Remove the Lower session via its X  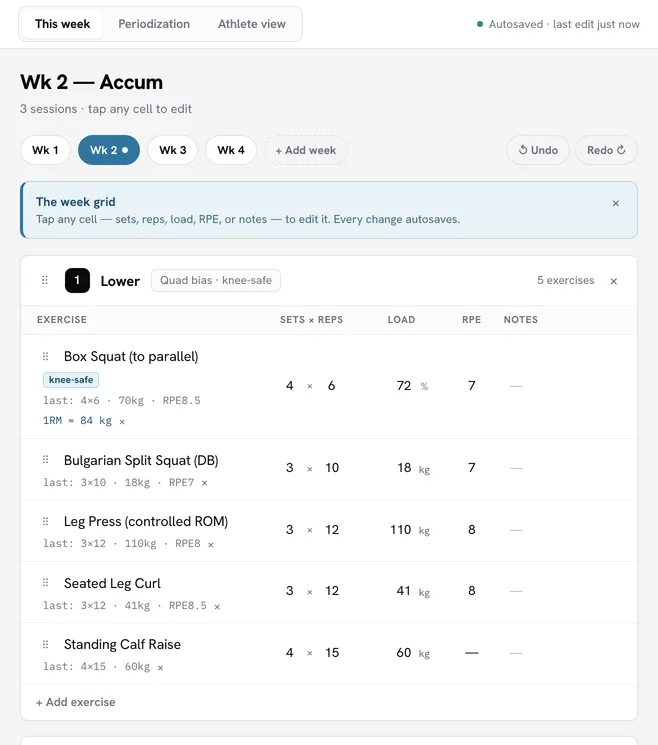pyautogui.click(x=614, y=281)
